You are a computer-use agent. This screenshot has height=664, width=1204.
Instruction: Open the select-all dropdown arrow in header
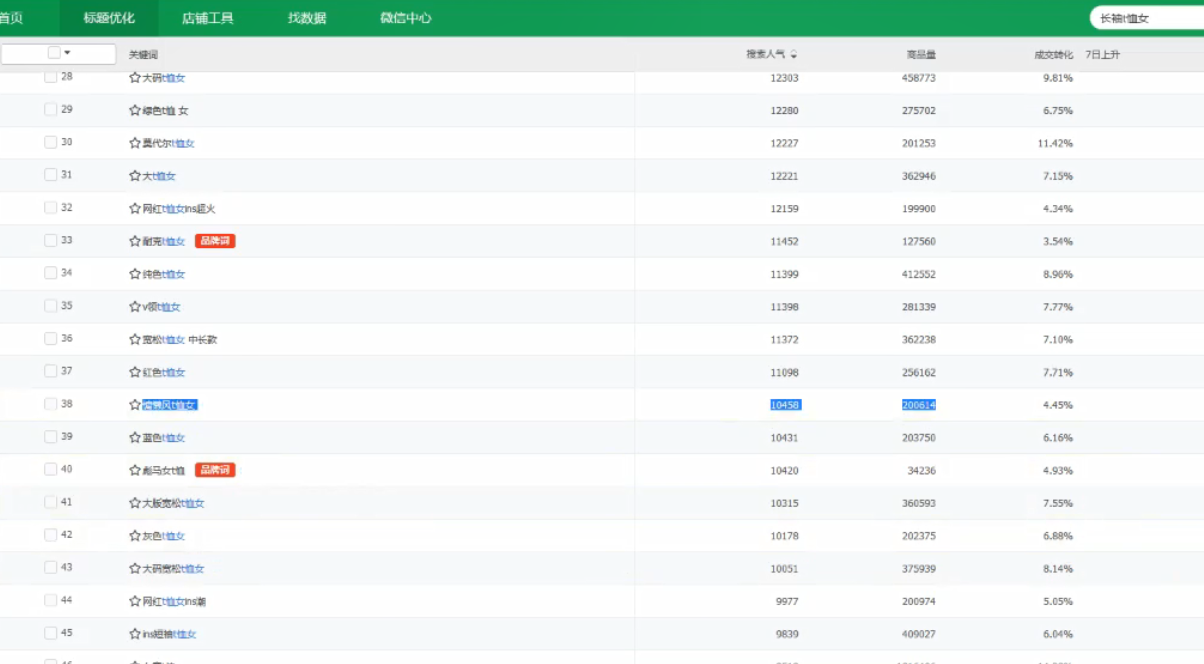(67, 53)
